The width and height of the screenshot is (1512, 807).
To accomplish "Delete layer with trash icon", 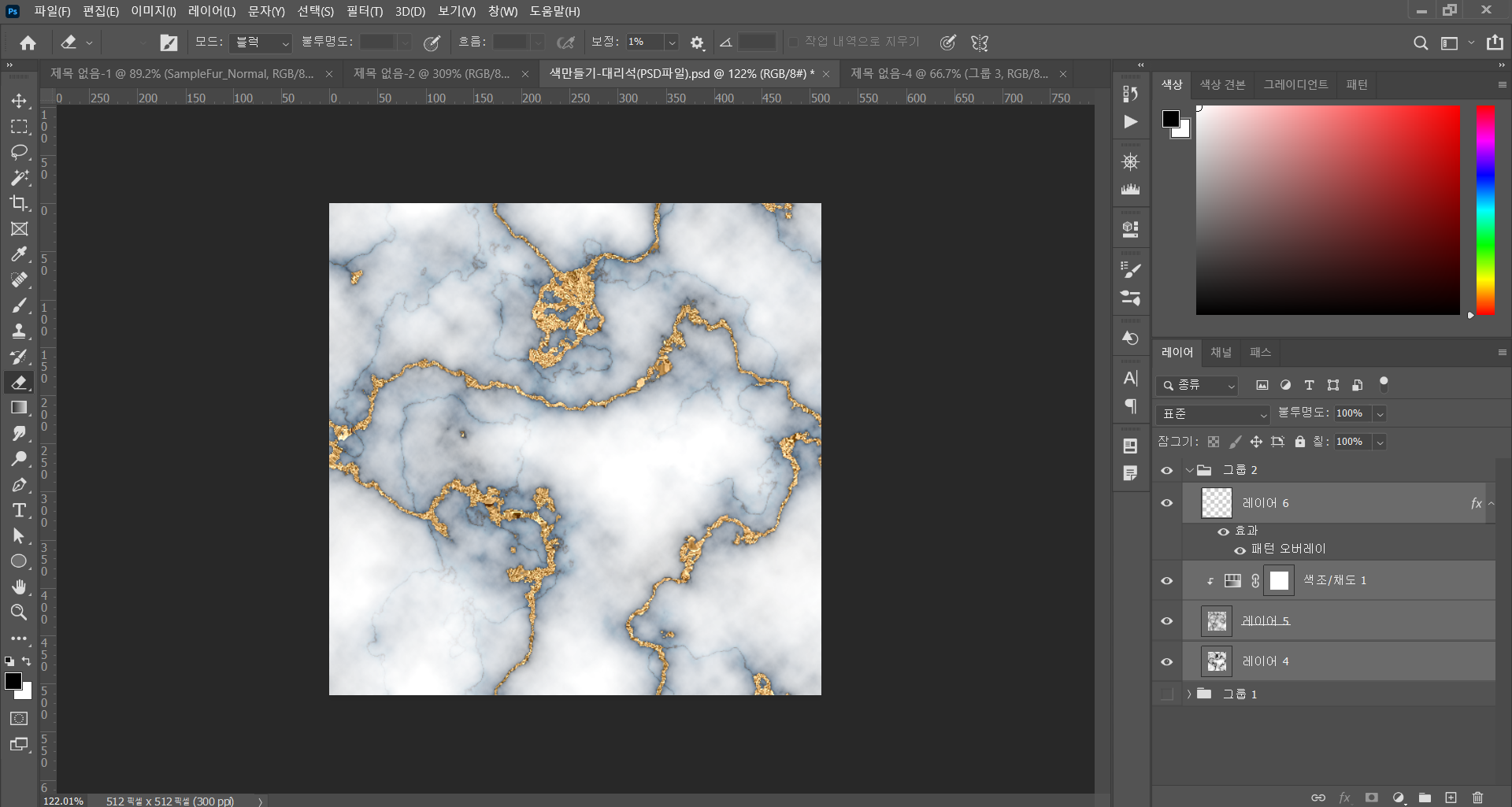I will [1477, 798].
